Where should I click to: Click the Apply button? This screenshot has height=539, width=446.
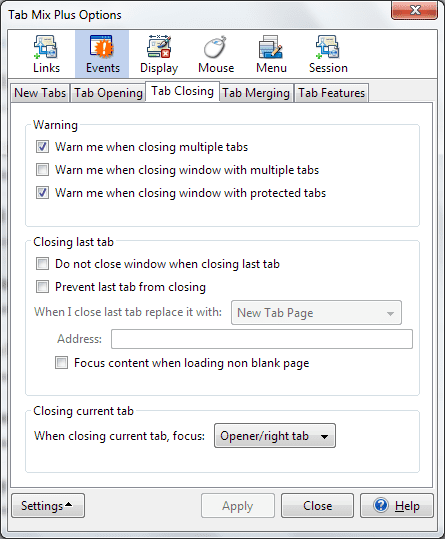(238, 505)
